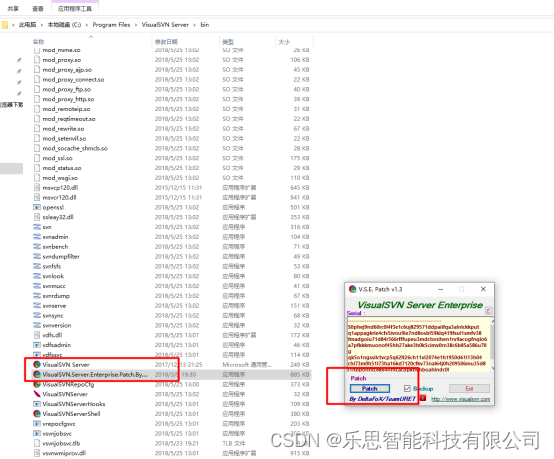
Task: Click inside the serial key text box
Action: click(419, 345)
